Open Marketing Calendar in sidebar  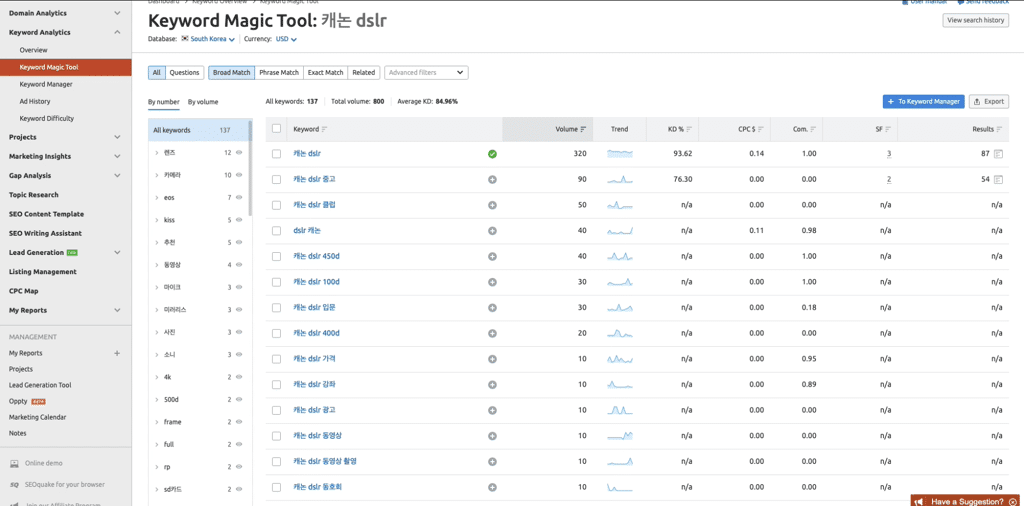pos(37,417)
